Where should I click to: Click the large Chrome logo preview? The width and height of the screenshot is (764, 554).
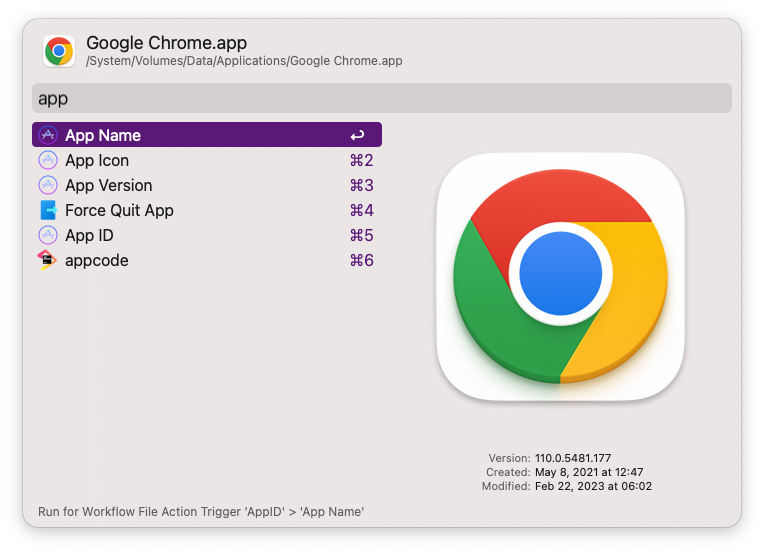560,276
